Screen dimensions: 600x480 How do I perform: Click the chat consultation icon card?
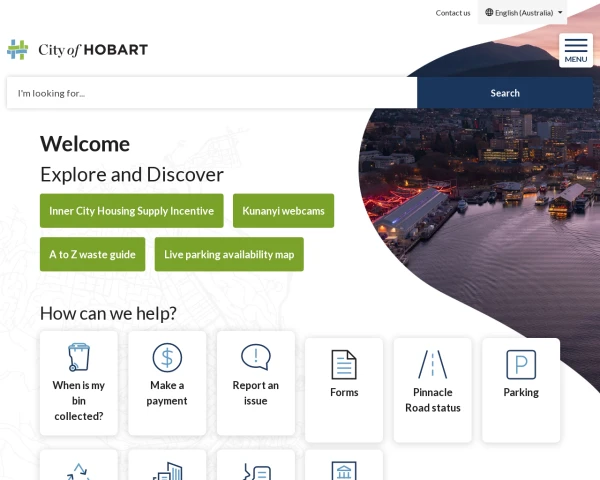click(x=256, y=465)
